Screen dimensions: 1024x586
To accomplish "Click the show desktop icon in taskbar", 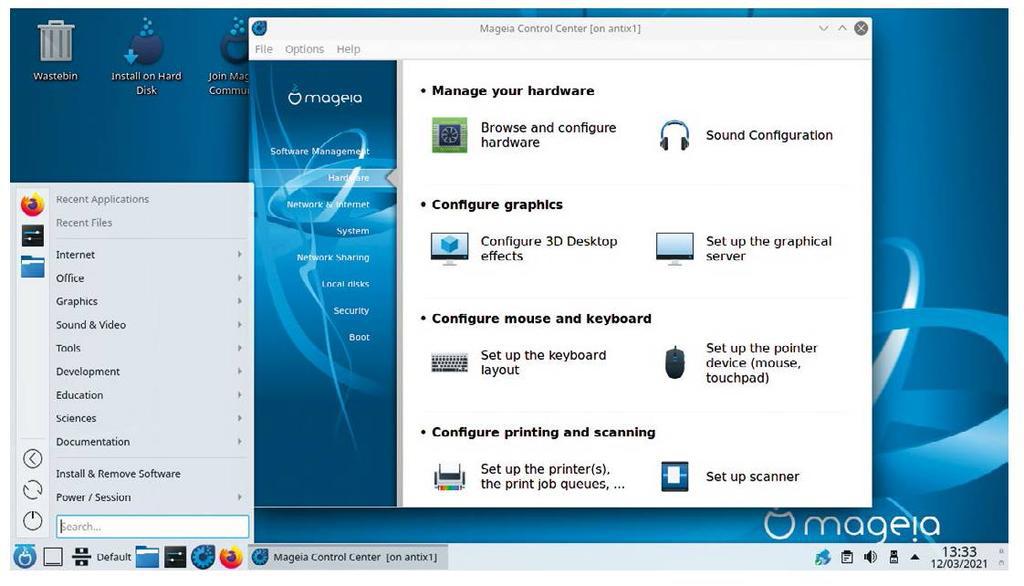I will [53, 557].
